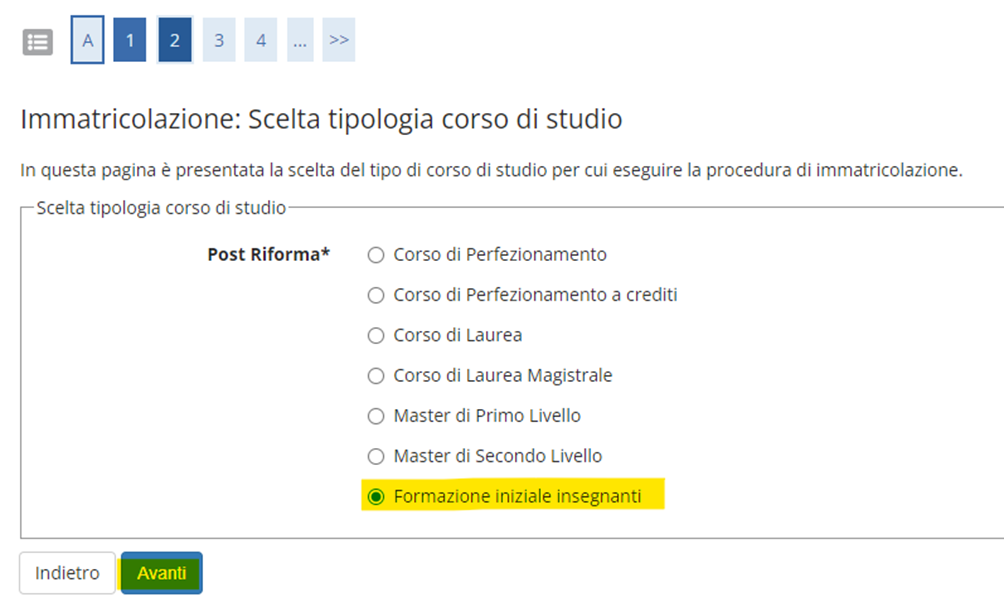Click the Formazione iniziale insegnanti label text
This screenshot has height=607, width=1004.
pyautogui.click(x=517, y=496)
